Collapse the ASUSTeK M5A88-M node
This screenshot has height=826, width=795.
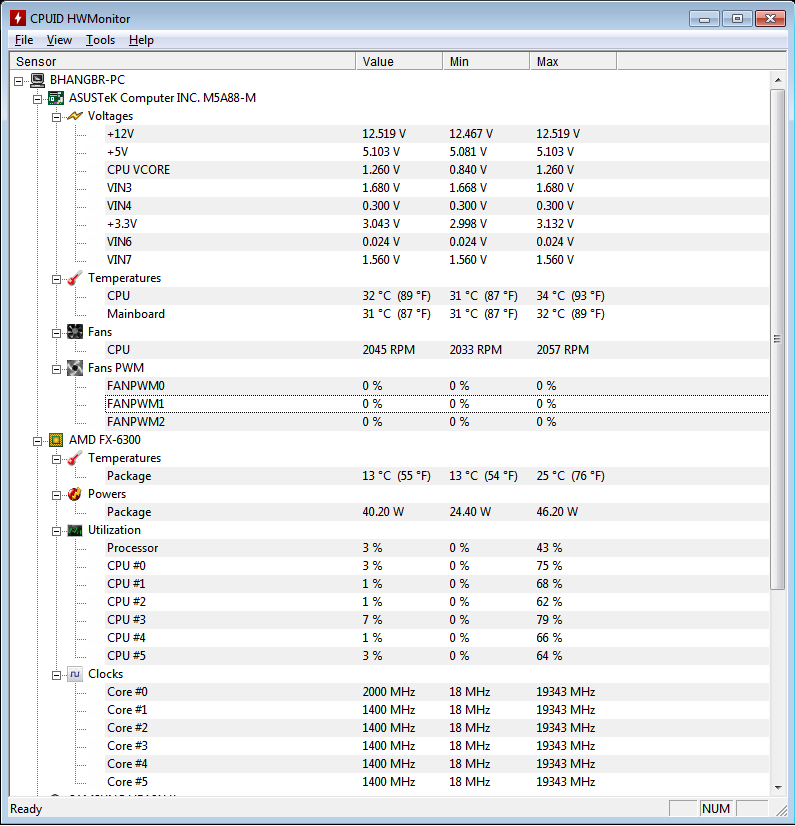pyautogui.click(x=37, y=99)
